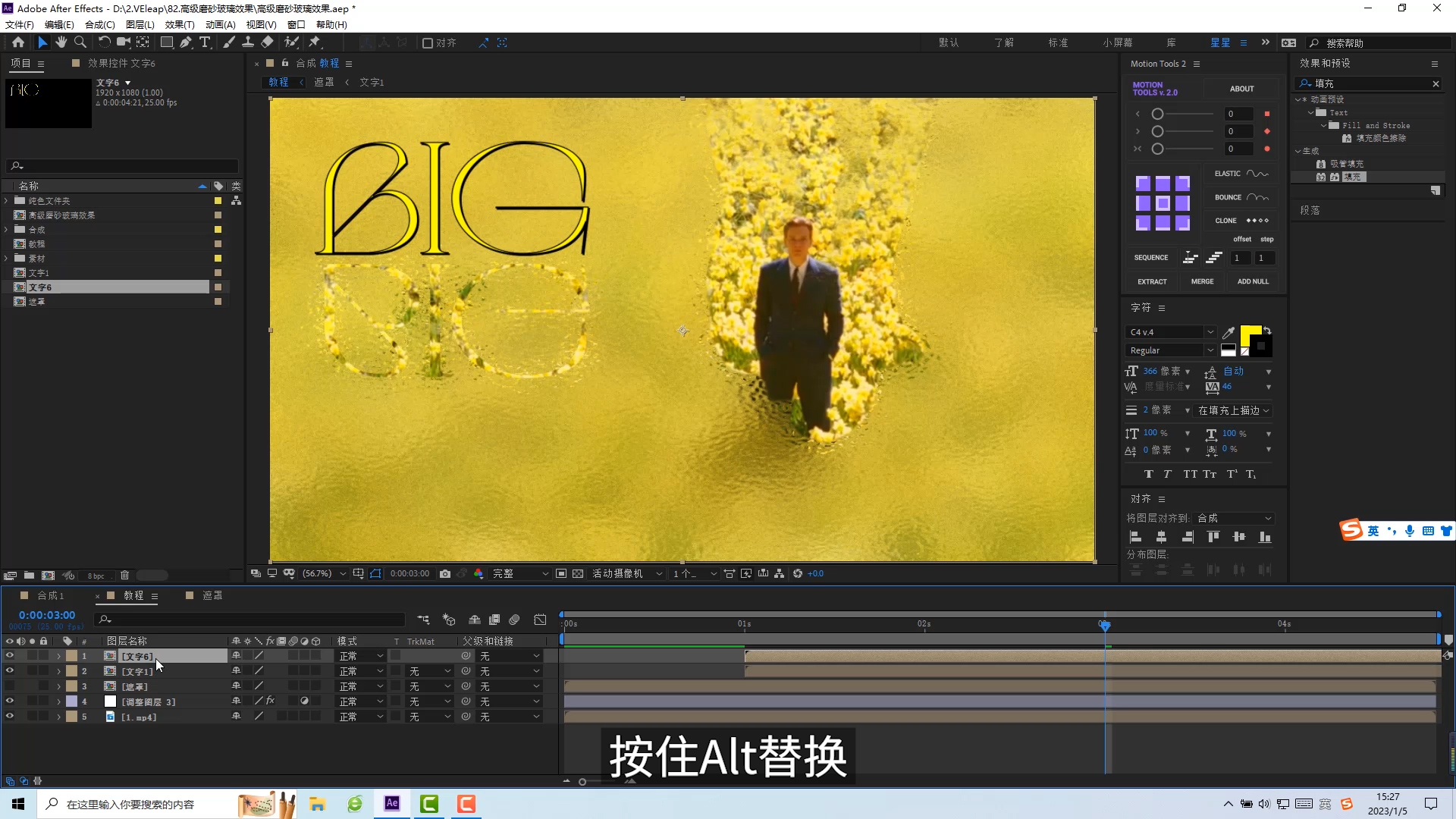Enable motion blur switch in timeline header
1456x819 pixels.
[x=514, y=620]
